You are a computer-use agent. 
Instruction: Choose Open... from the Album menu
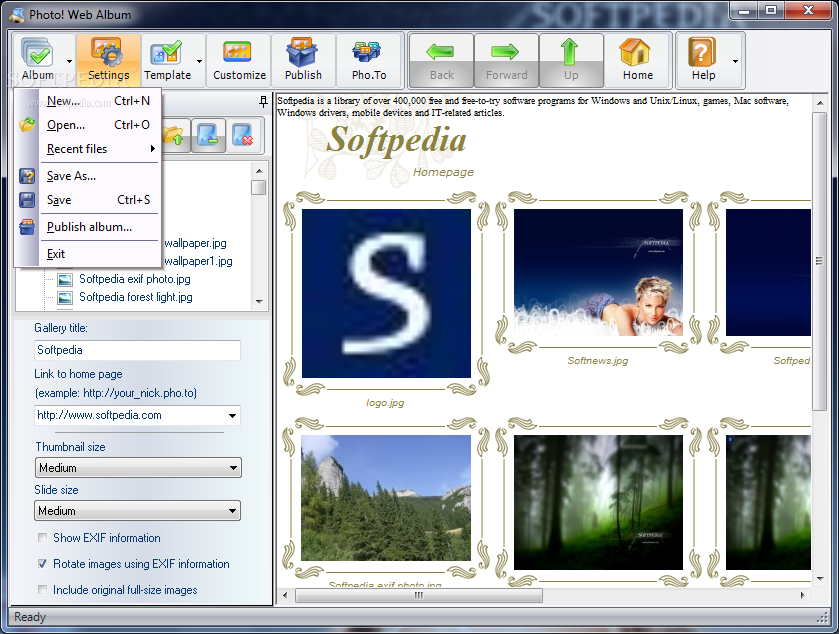click(x=100, y=125)
